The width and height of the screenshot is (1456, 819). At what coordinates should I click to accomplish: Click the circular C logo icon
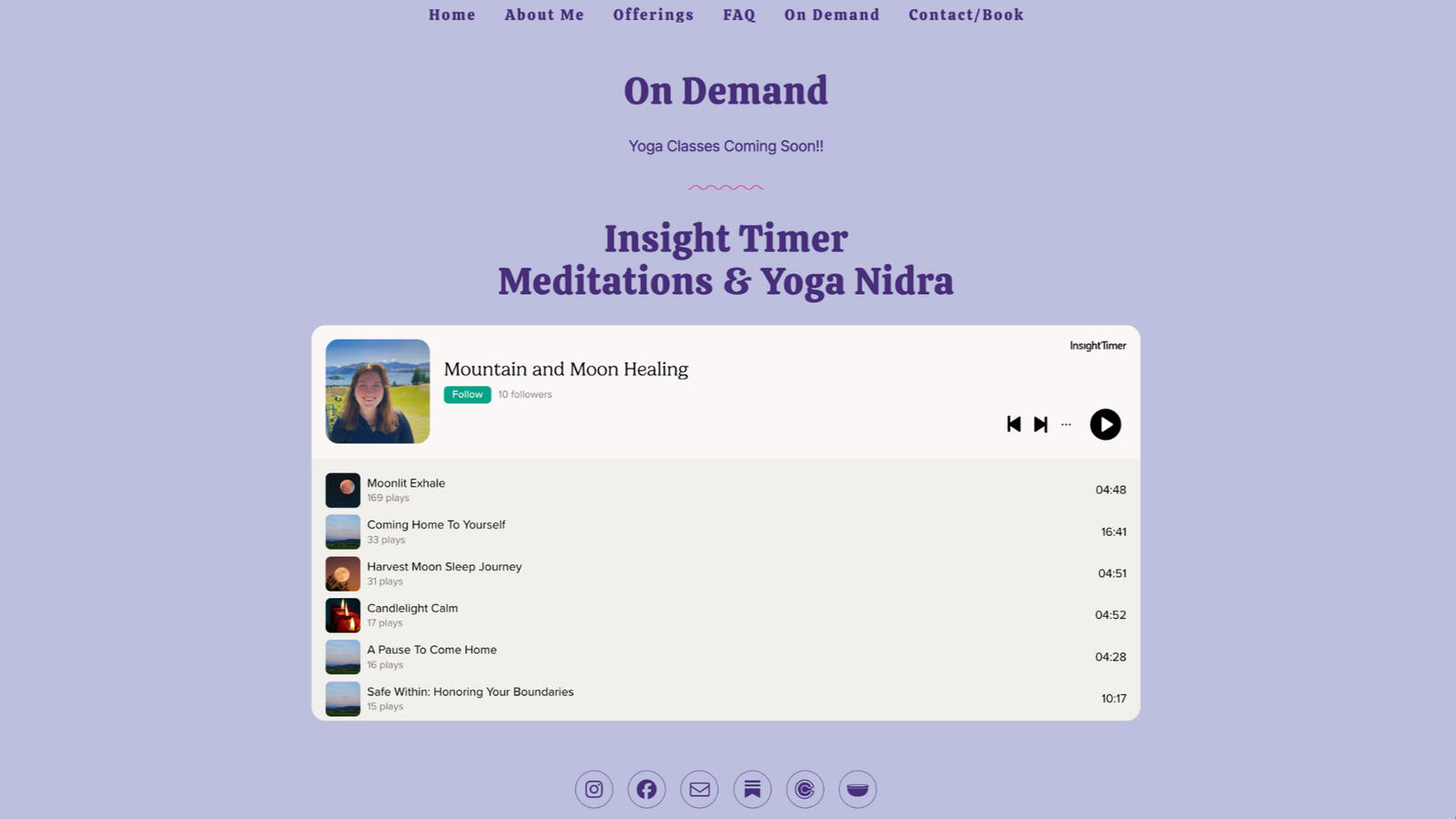pyautogui.click(x=804, y=789)
